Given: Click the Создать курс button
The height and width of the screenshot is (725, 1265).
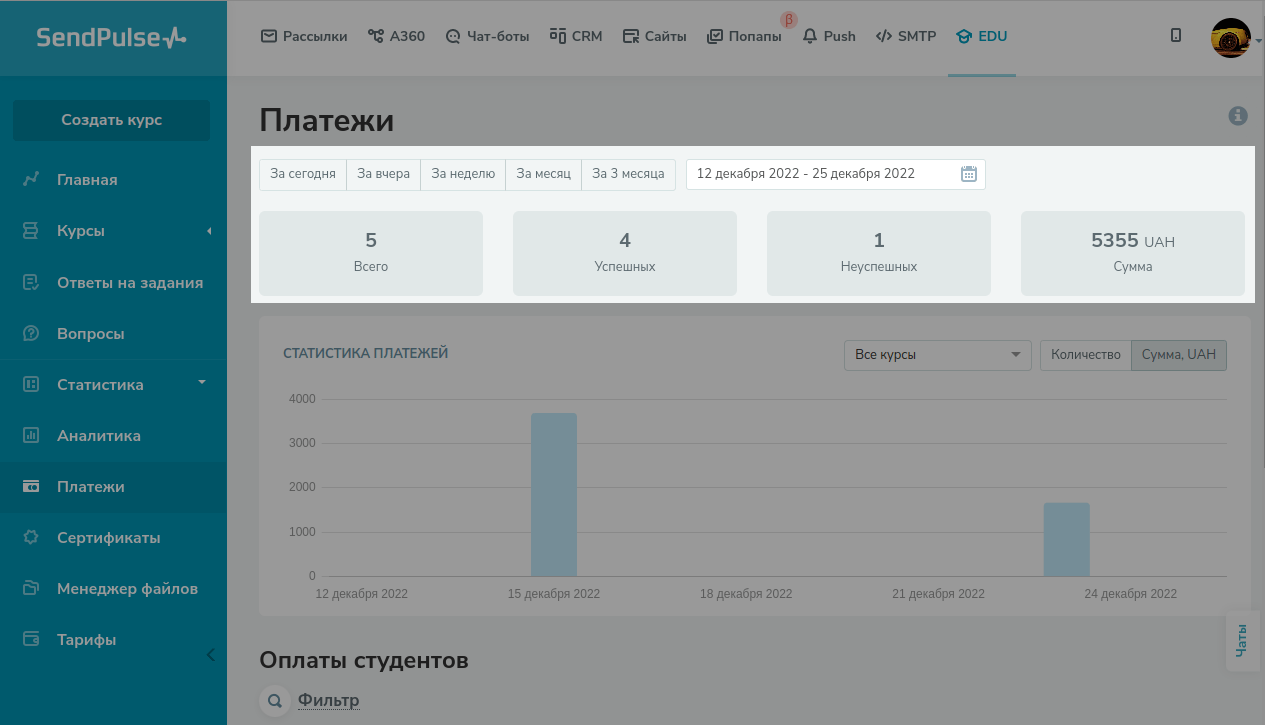Looking at the screenshot, I should [x=111, y=120].
